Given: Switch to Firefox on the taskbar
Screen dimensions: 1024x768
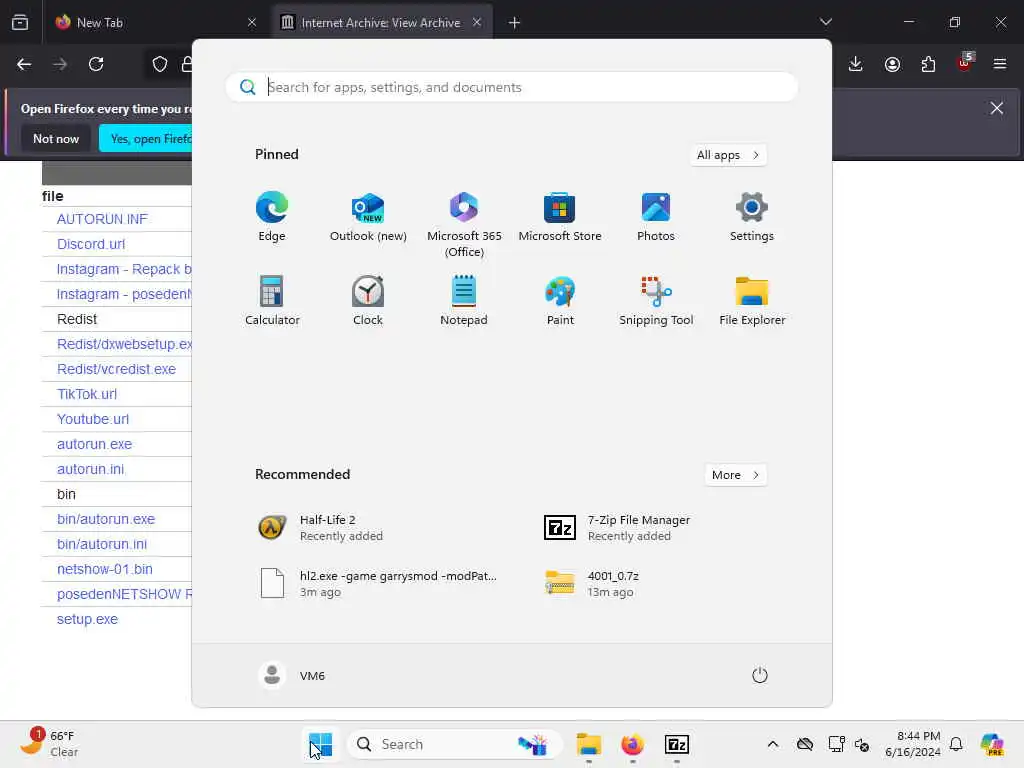Looking at the screenshot, I should click(x=632, y=744).
